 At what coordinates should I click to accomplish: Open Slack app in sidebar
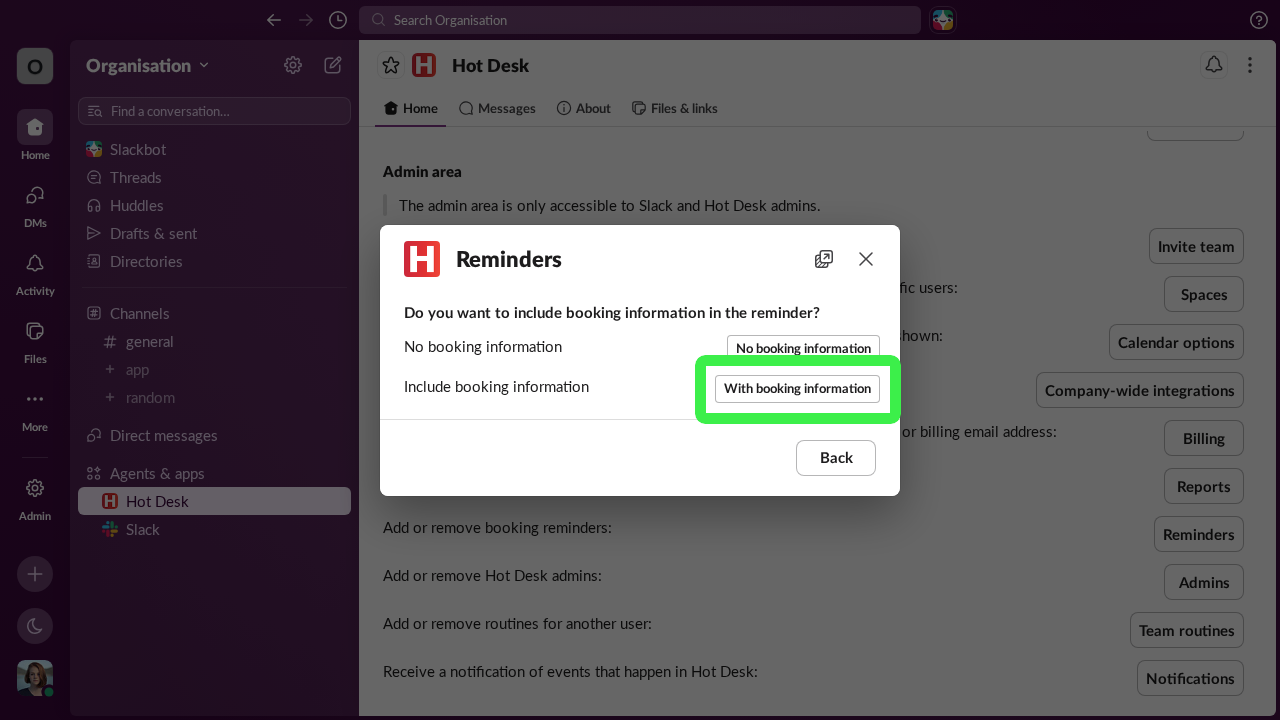[214, 529]
